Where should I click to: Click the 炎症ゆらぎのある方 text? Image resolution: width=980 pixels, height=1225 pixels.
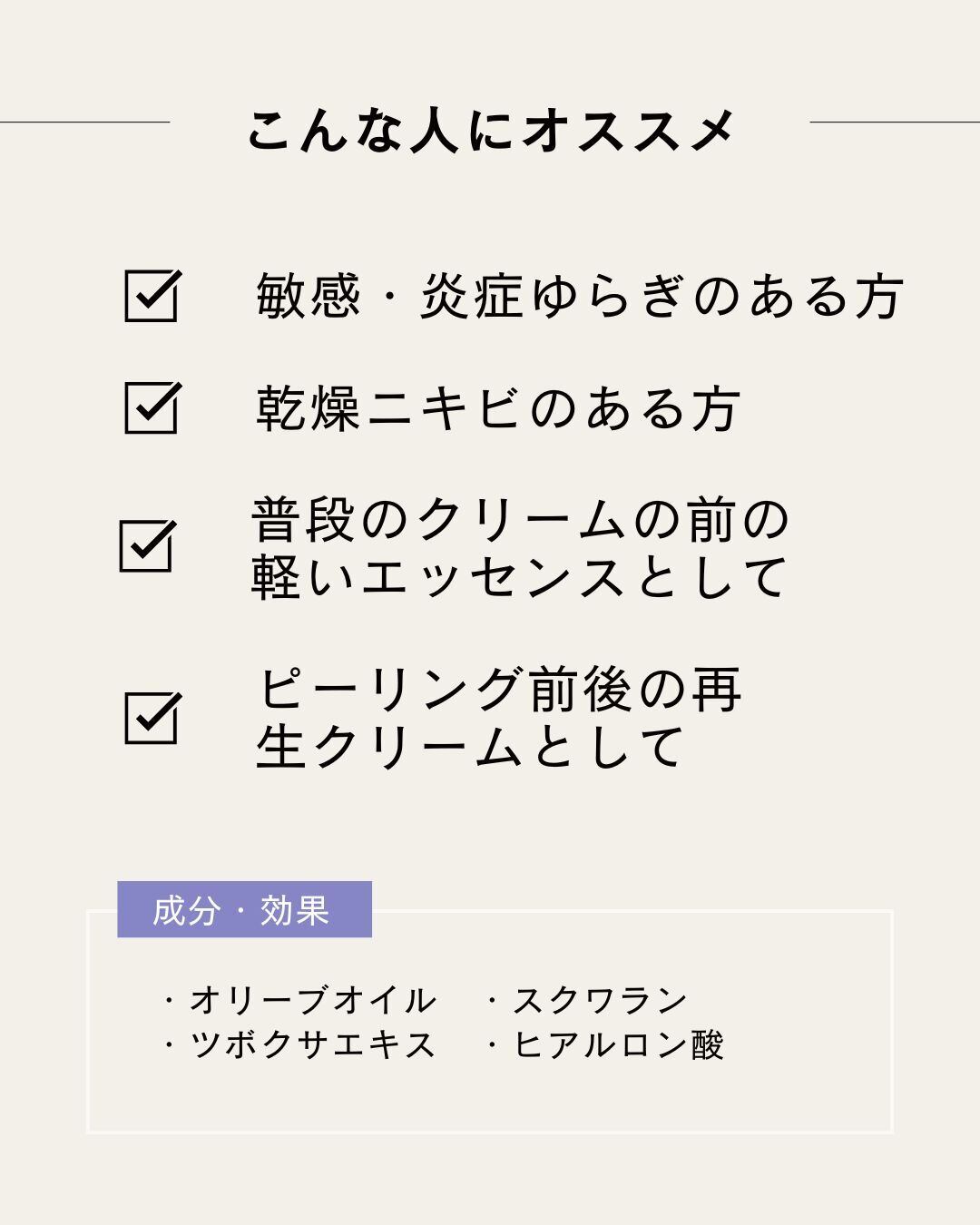(661, 297)
